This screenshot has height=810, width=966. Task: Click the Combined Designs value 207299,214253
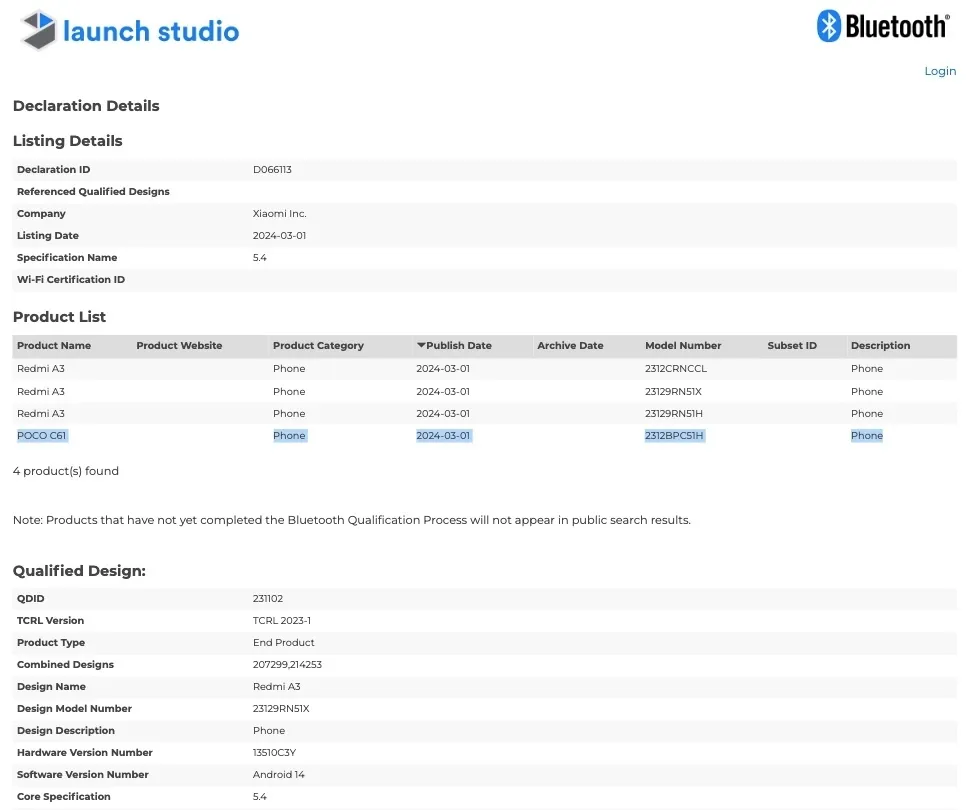click(287, 664)
